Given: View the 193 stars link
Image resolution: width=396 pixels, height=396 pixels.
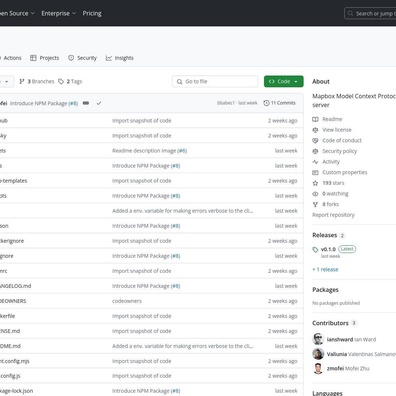Looking at the screenshot, I should point(333,183).
